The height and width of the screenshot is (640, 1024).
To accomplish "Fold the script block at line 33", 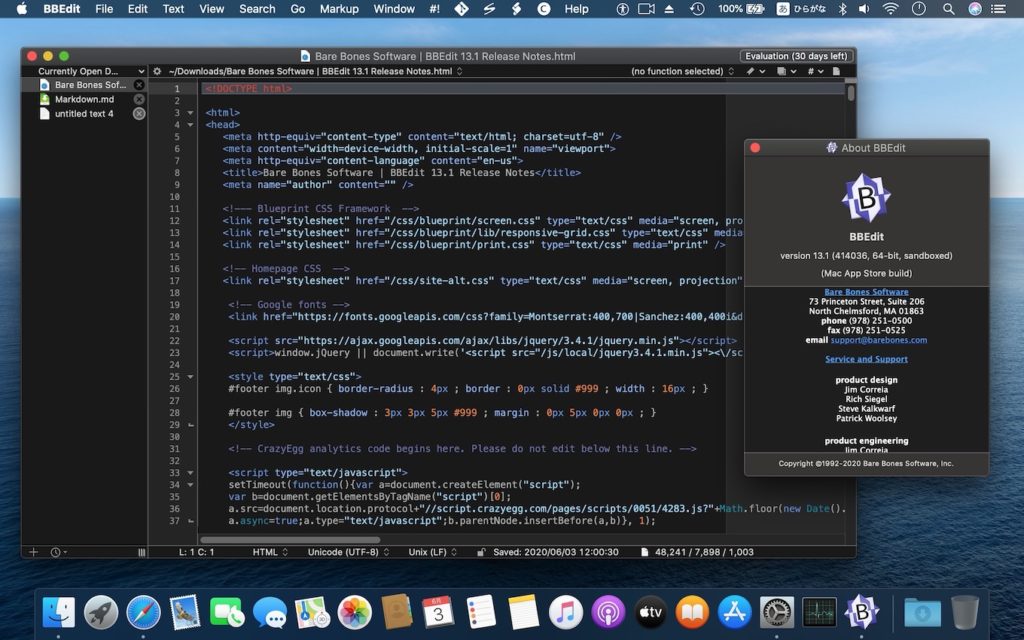I will click(x=190, y=473).
